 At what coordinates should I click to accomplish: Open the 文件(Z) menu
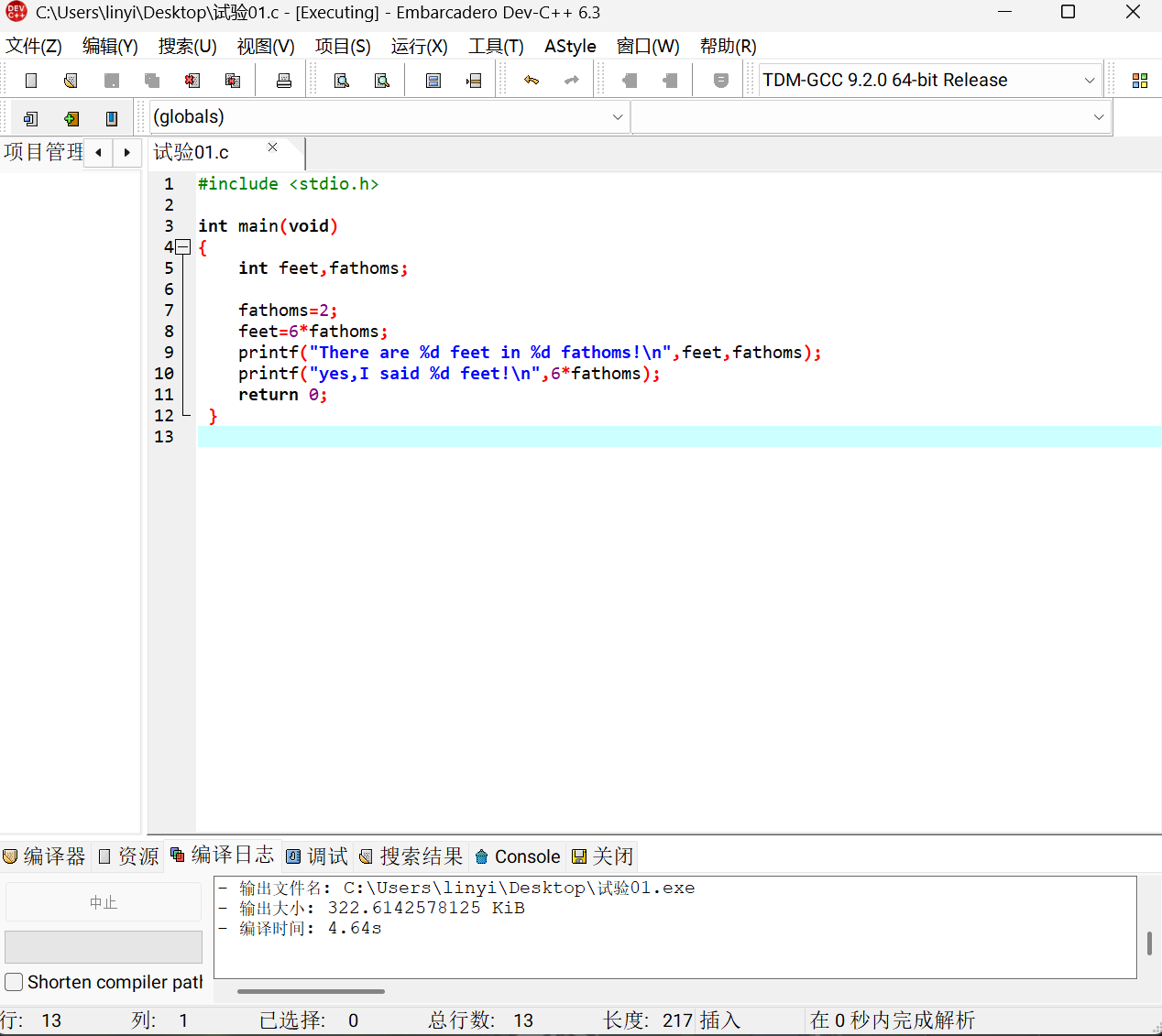click(34, 46)
